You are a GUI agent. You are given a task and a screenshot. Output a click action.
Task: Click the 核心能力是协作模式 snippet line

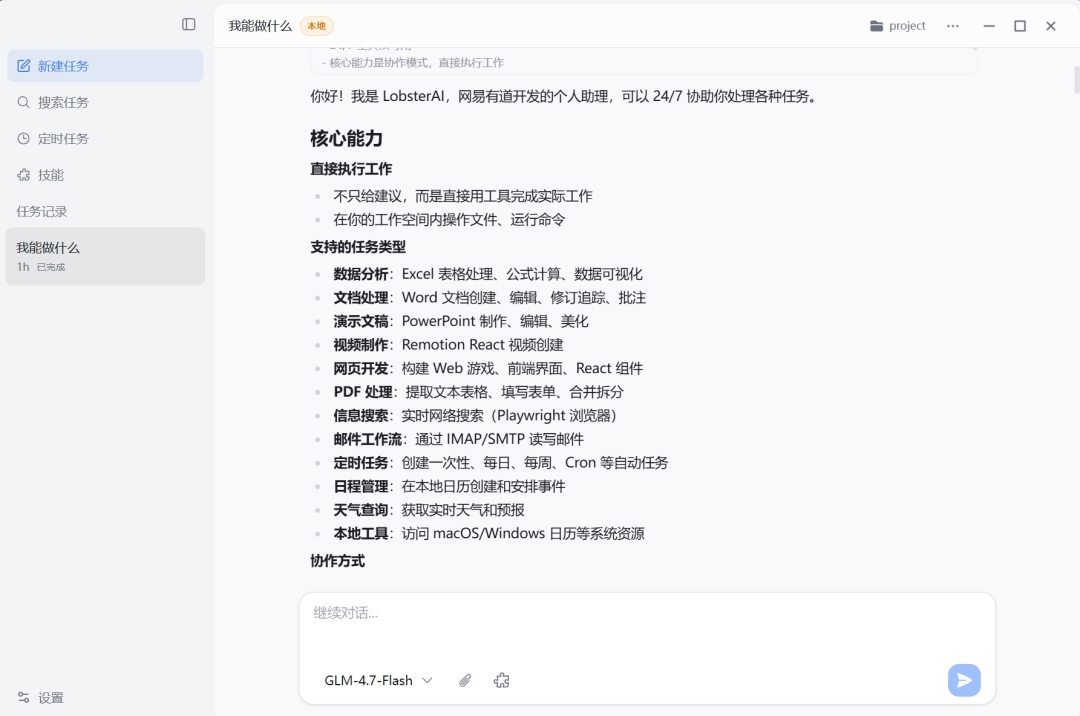click(413, 63)
